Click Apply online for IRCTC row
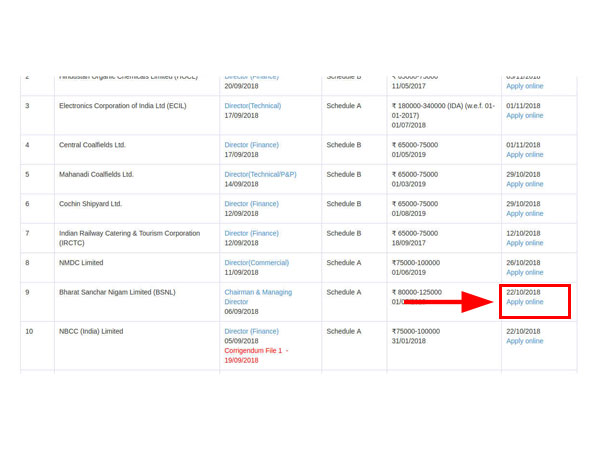 [525, 243]
